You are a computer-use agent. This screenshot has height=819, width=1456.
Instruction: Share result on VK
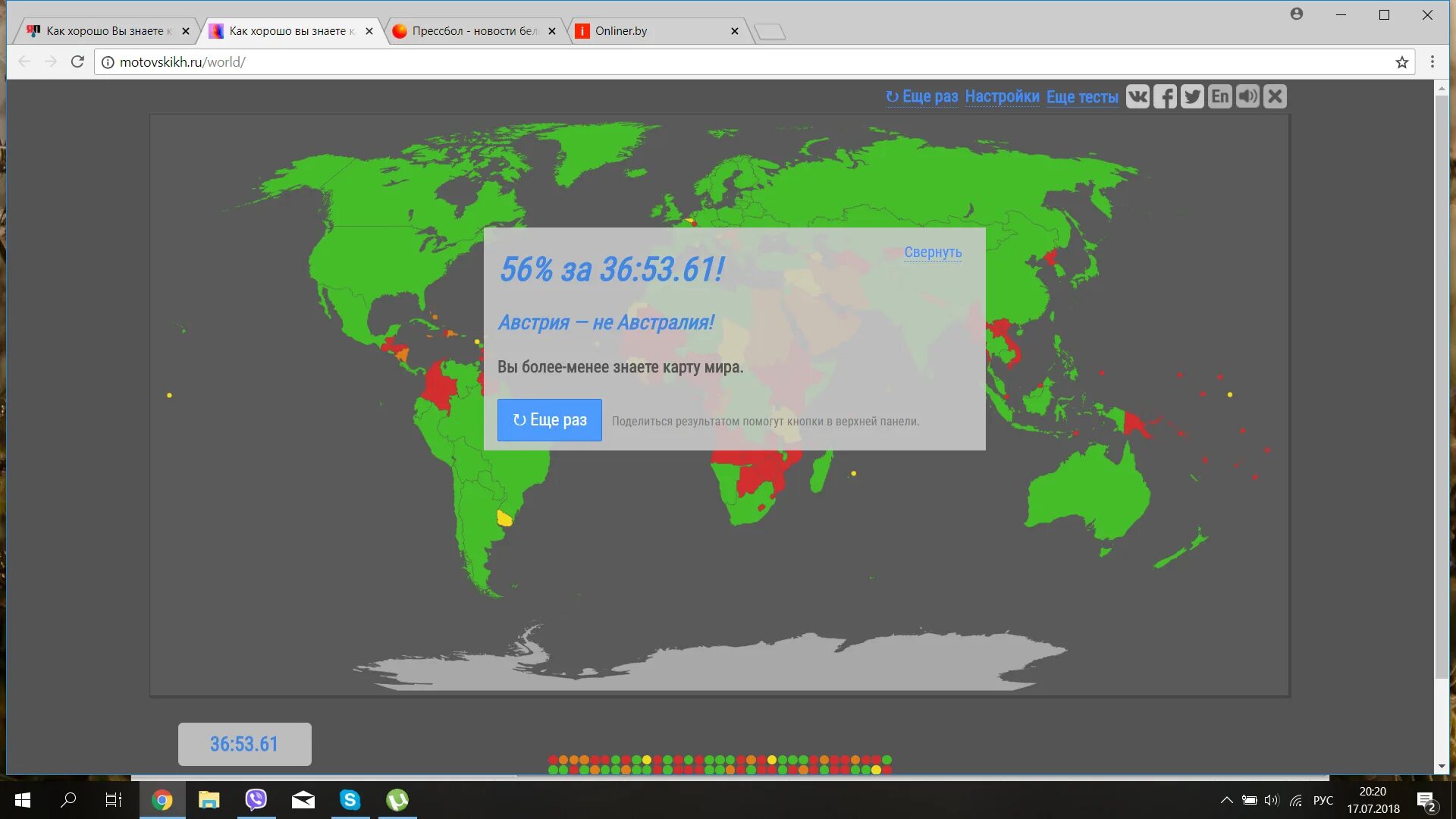tap(1137, 96)
